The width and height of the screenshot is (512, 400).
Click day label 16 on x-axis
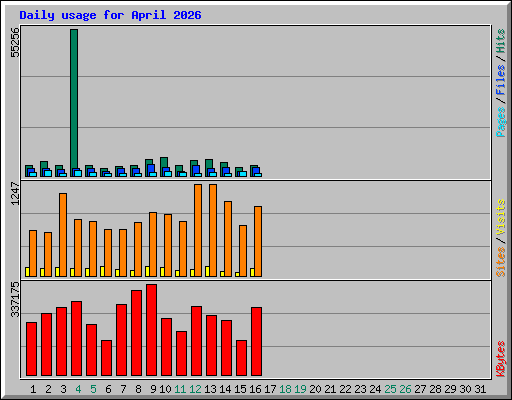255,389
